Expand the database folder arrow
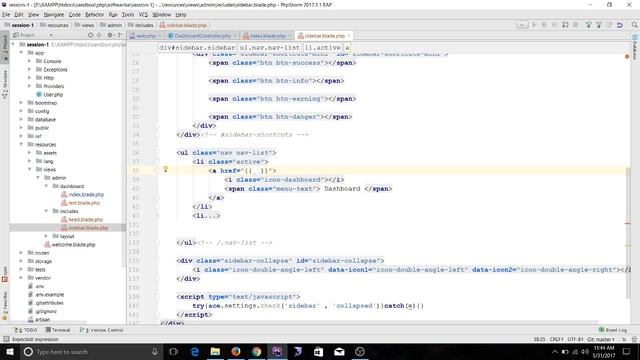 pos(22,120)
